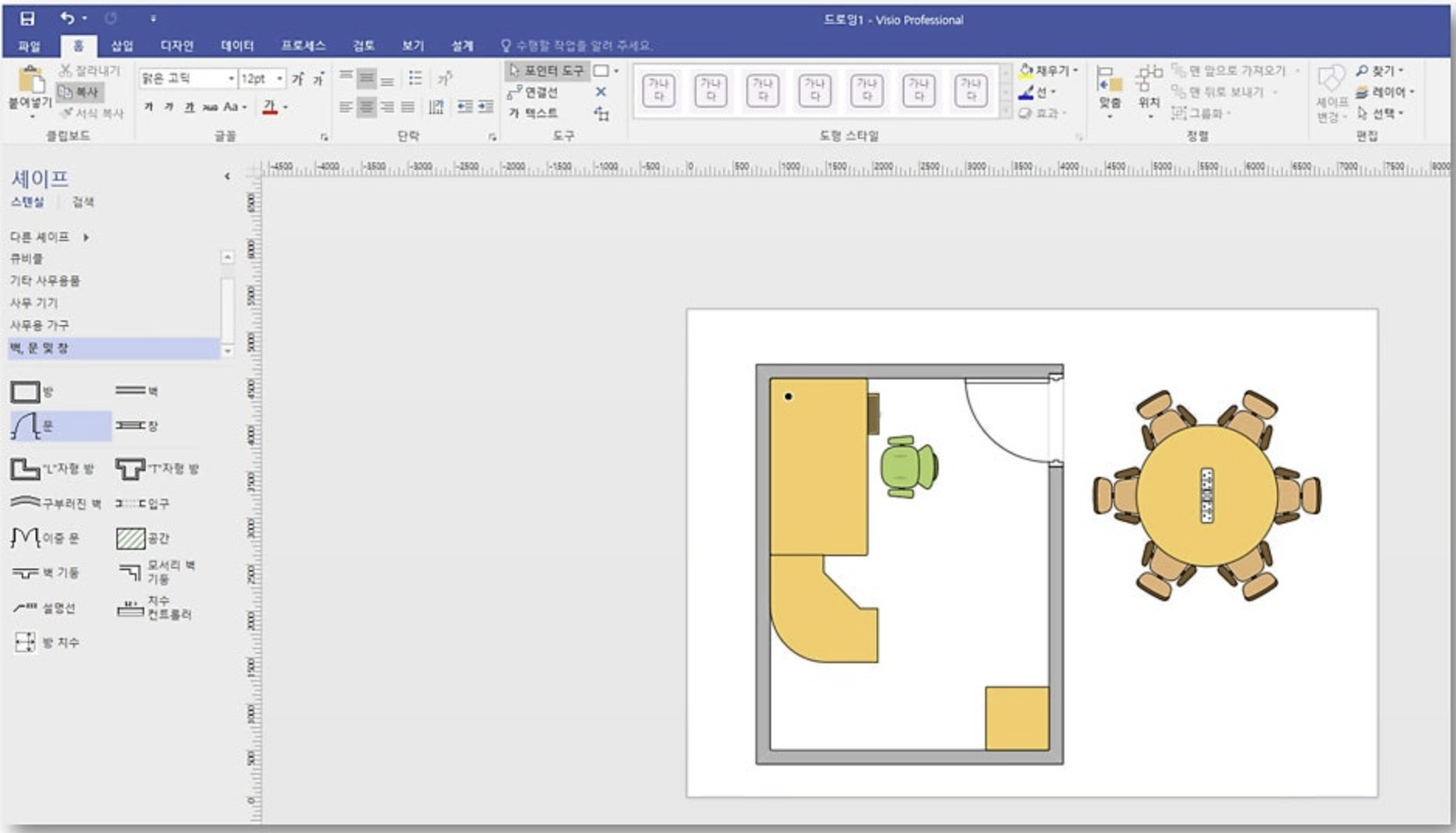Click the "L"자형 방 shape in stencil
This screenshot has width=1456, height=833.
[x=53, y=468]
